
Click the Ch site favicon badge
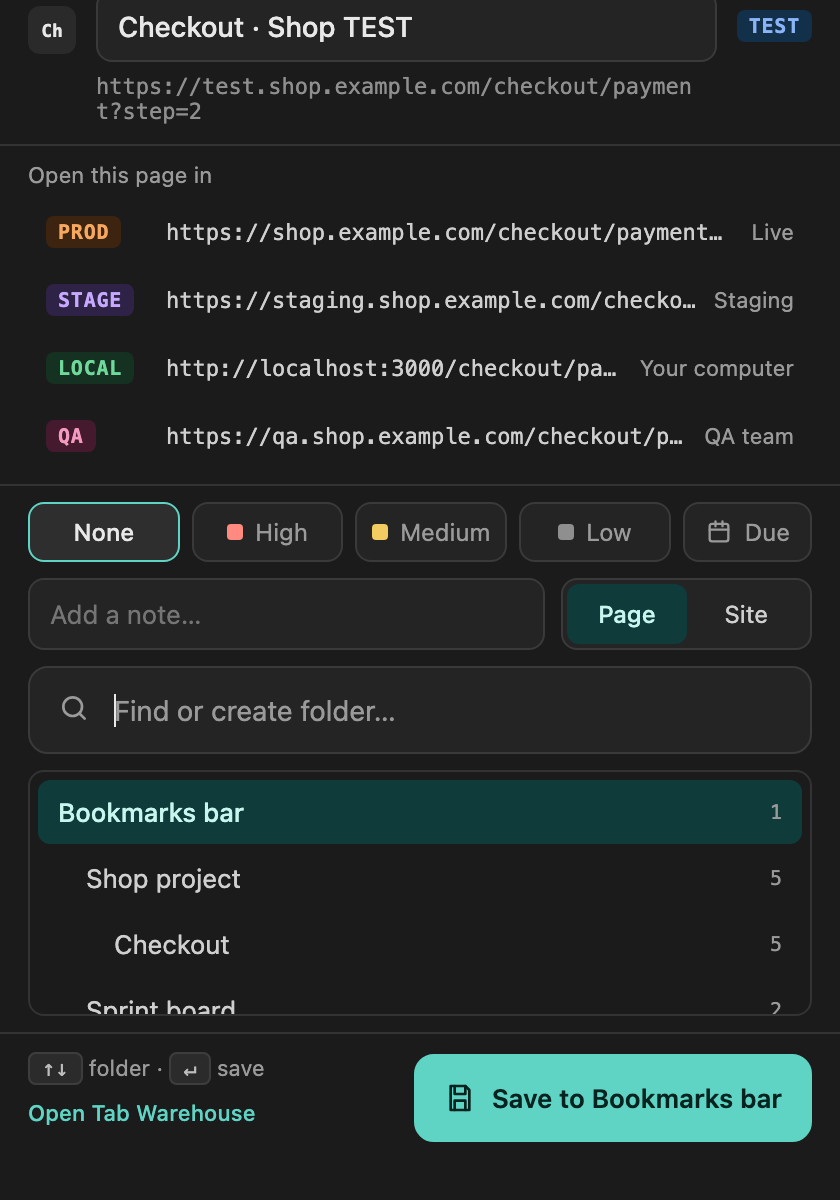(x=52, y=30)
